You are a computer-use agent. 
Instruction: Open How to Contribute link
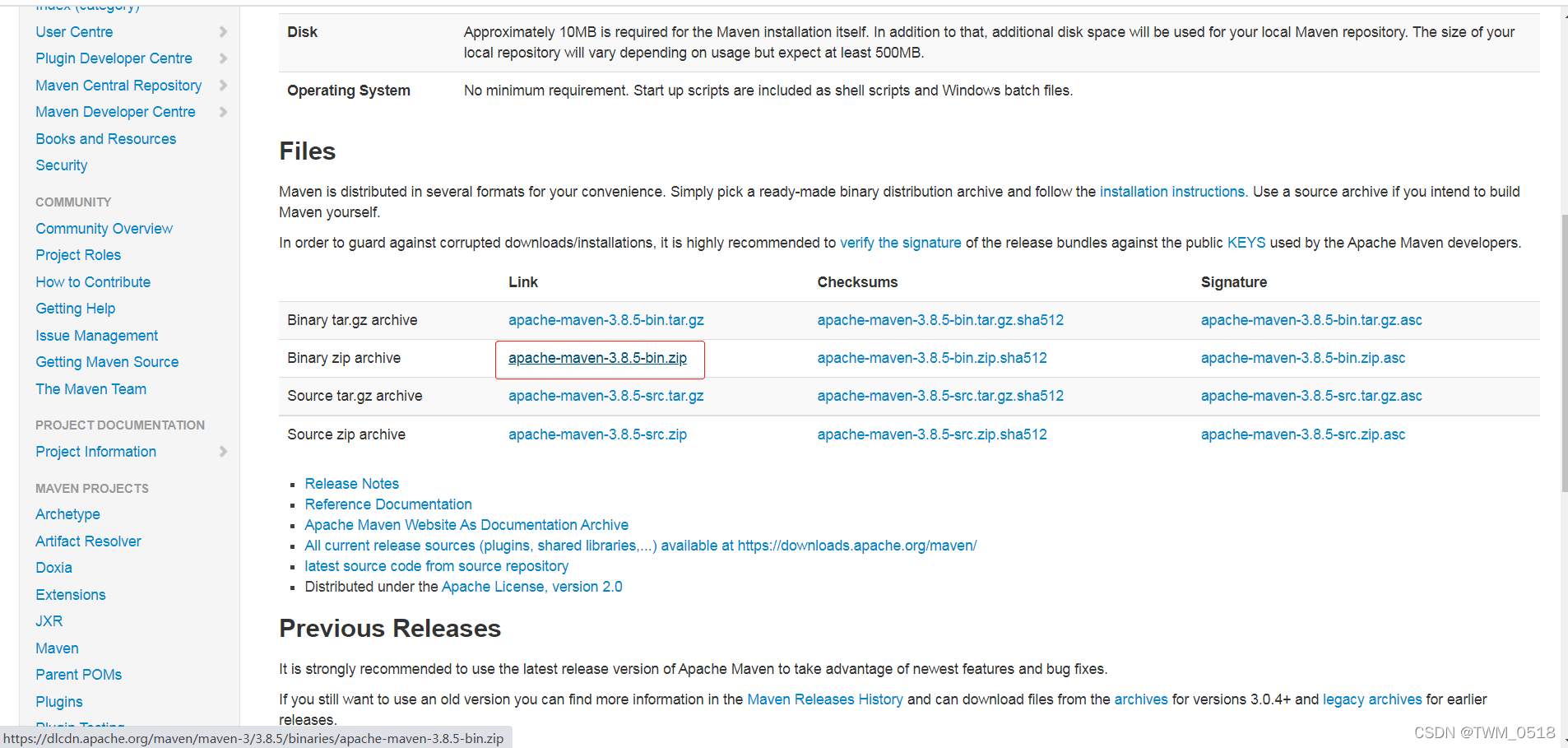(93, 282)
